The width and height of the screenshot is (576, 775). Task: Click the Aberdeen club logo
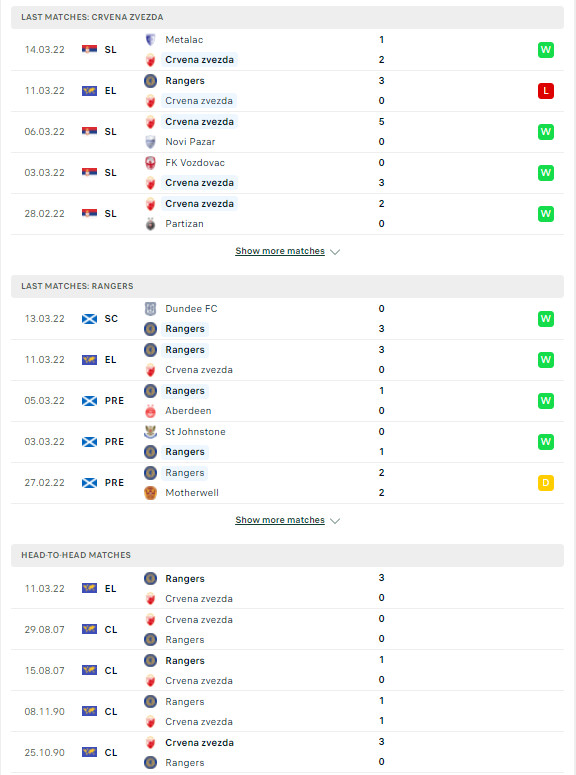150,411
